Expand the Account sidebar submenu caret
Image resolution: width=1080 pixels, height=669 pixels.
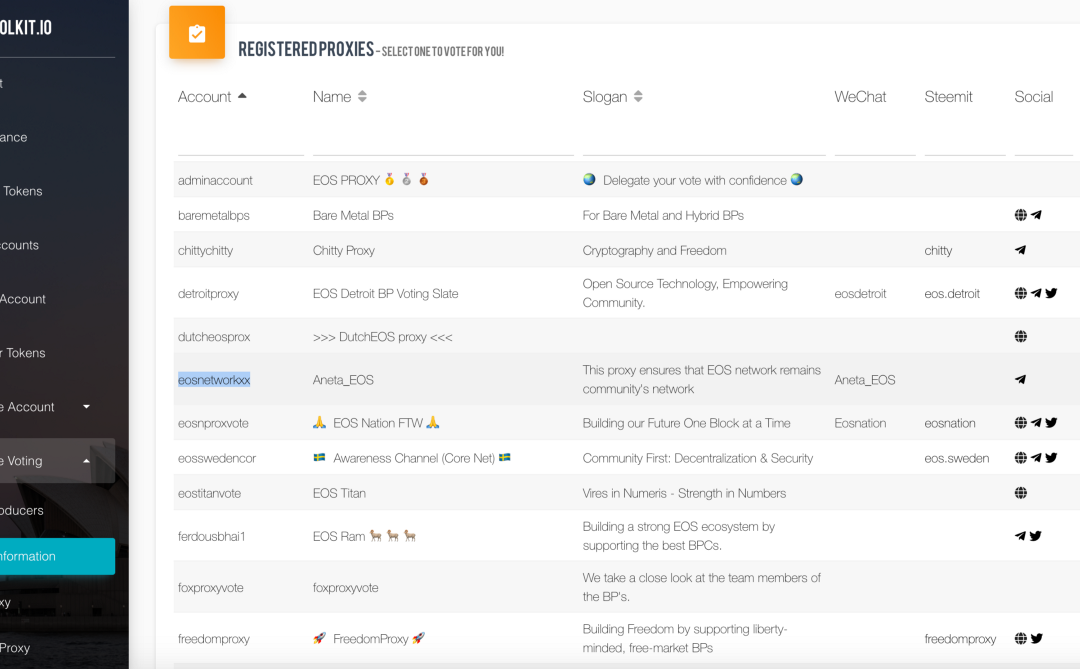tap(86, 407)
